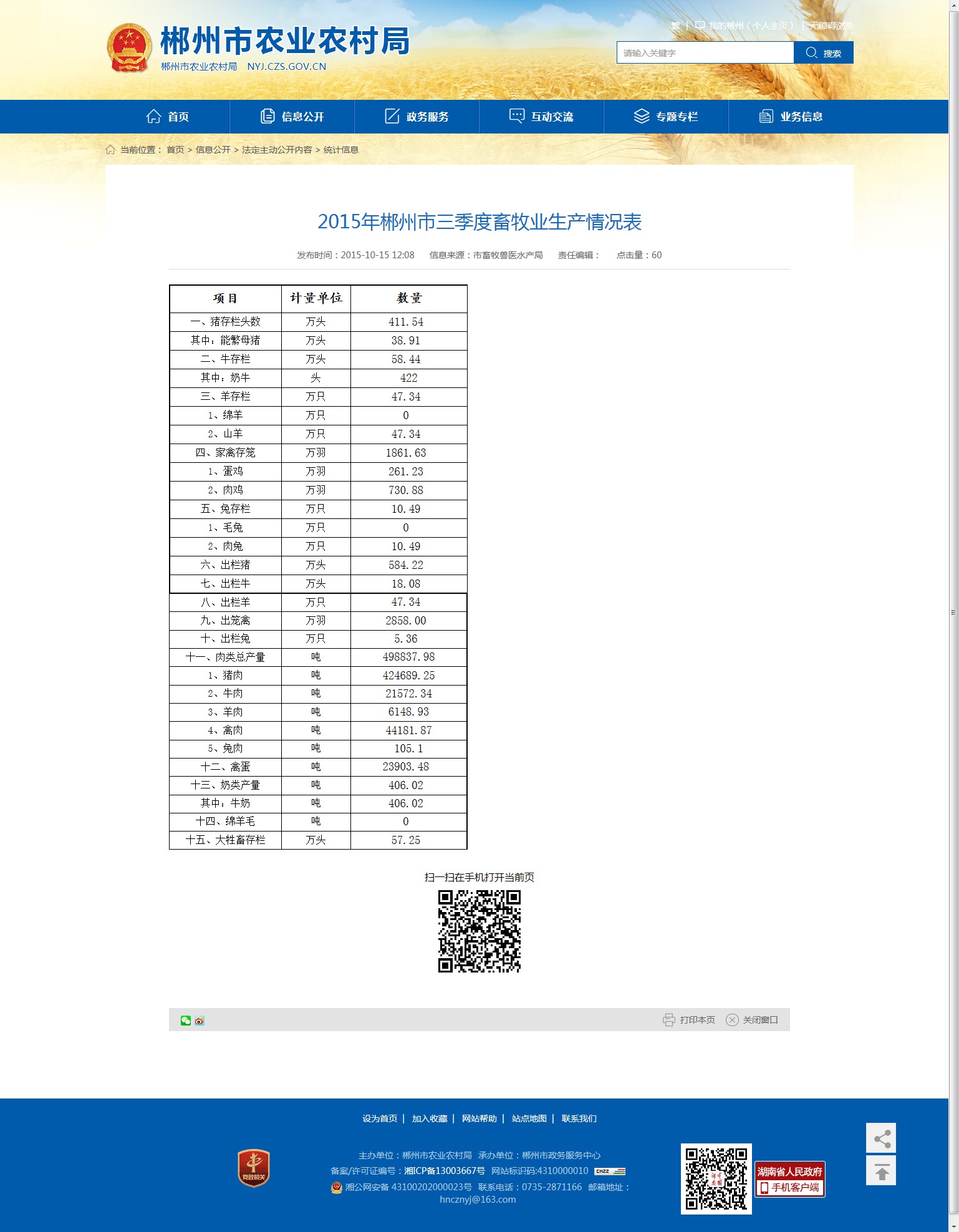959x1232 pixels.
Task: Open 无障碍浏览 accessibility link
Action: [831, 26]
